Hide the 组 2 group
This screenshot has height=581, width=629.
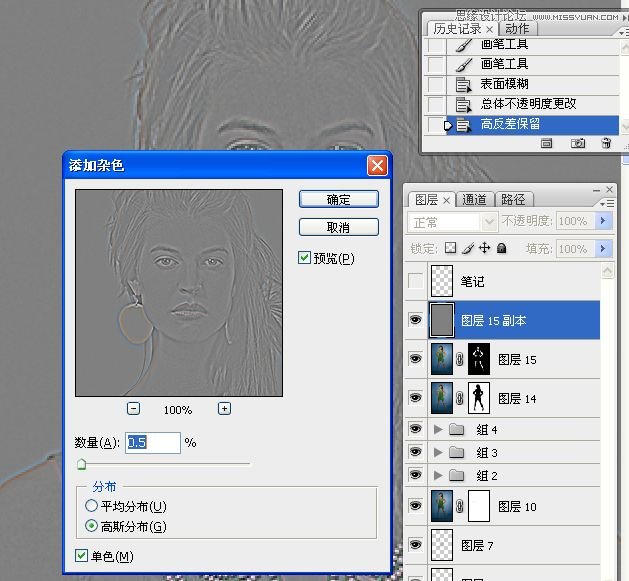pyautogui.click(x=416, y=475)
